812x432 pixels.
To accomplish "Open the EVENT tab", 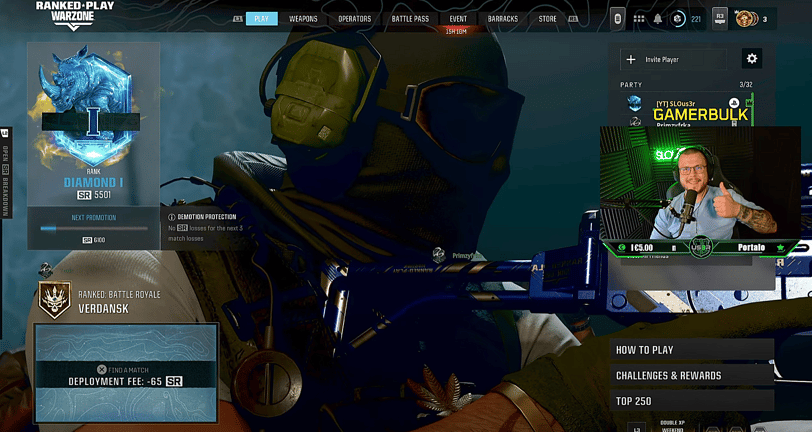I will (x=458, y=19).
